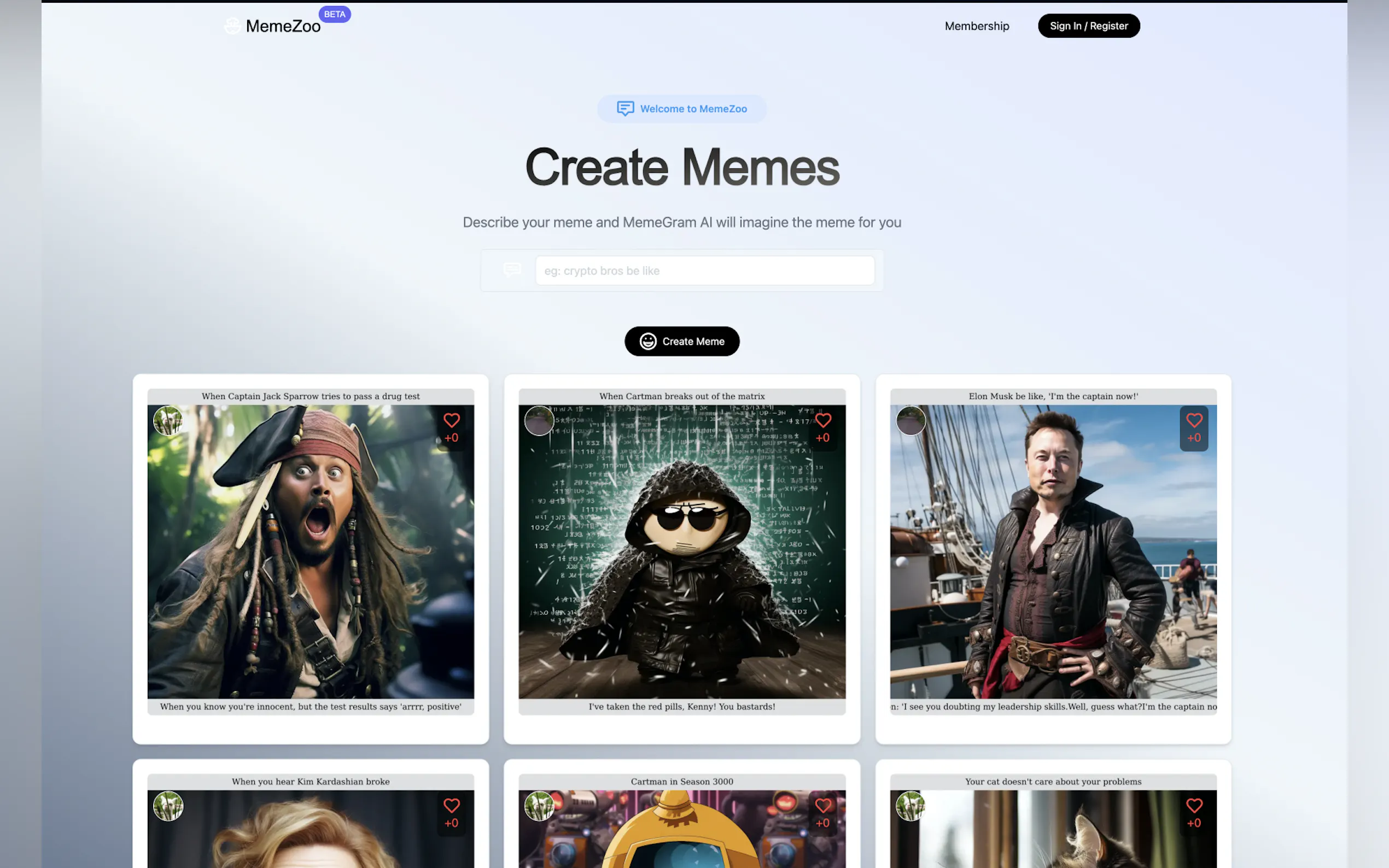This screenshot has width=1389, height=868.
Task: Open creator avatar on Cartman matrix meme
Action: click(539, 421)
